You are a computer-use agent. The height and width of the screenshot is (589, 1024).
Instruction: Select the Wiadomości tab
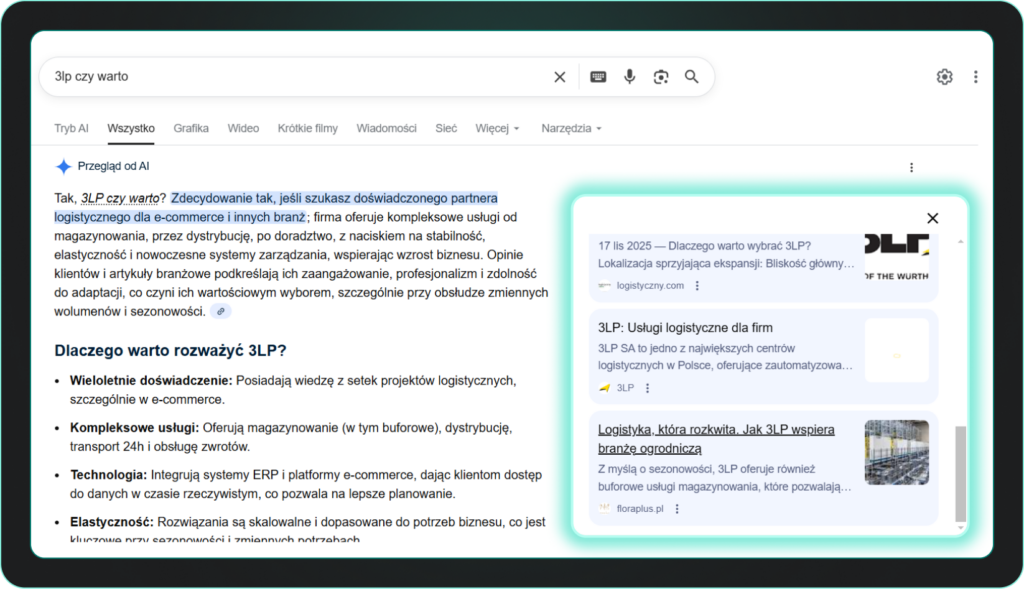coord(387,128)
